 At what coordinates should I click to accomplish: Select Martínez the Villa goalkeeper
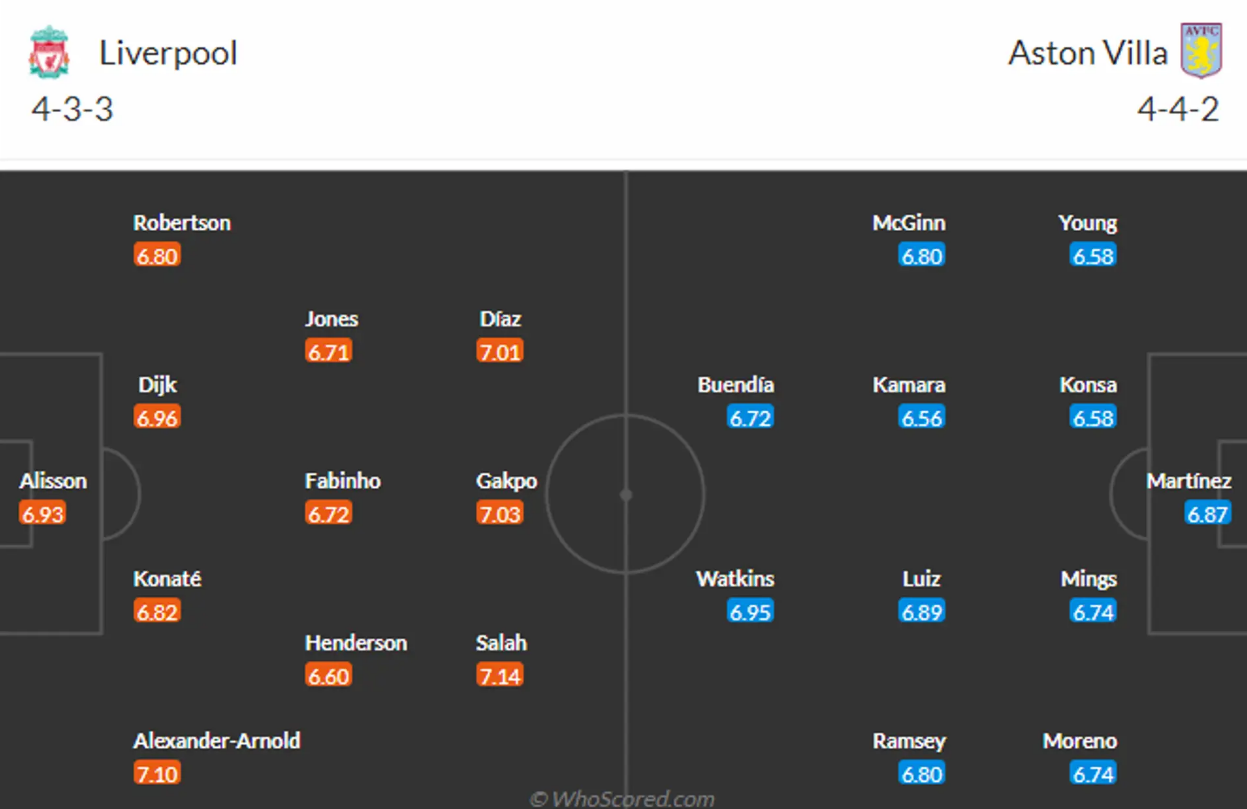(1189, 481)
